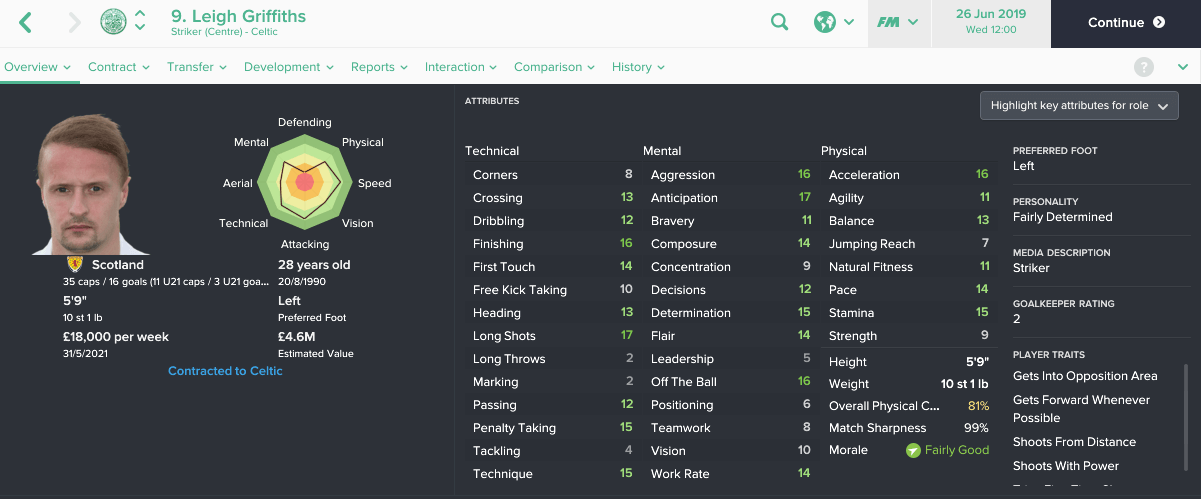Screen dimensions: 1201x499
Task: Click the help question mark icon
Action: pyautogui.click(x=1144, y=67)
